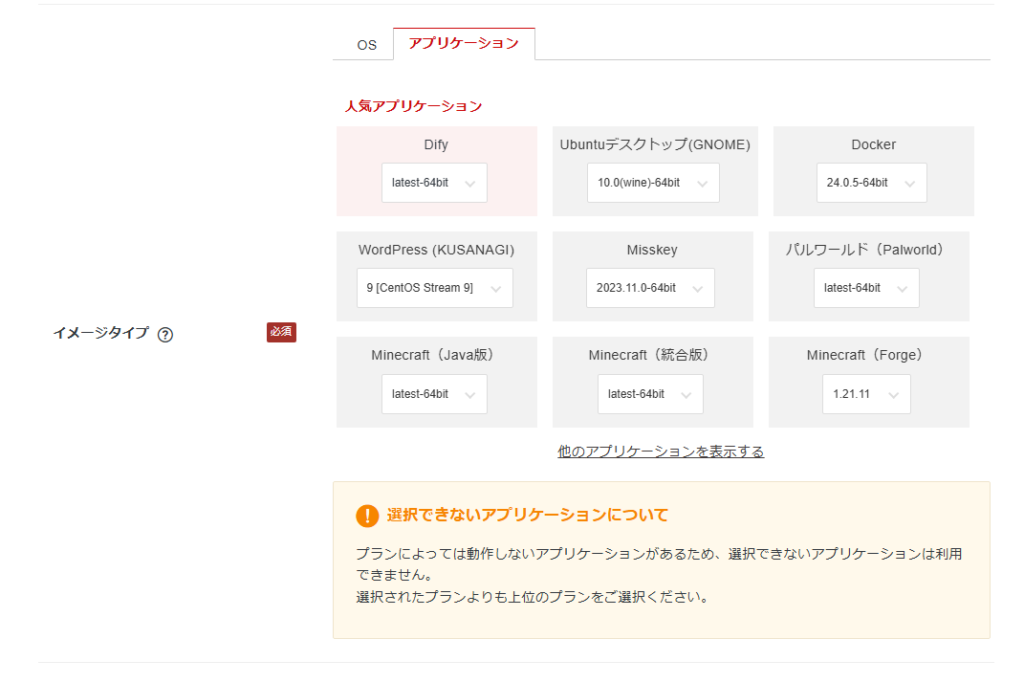This screenshot has height=683, width=1024.
Task: Pick the Misskey application card title
Action: [x=652, y=250]
